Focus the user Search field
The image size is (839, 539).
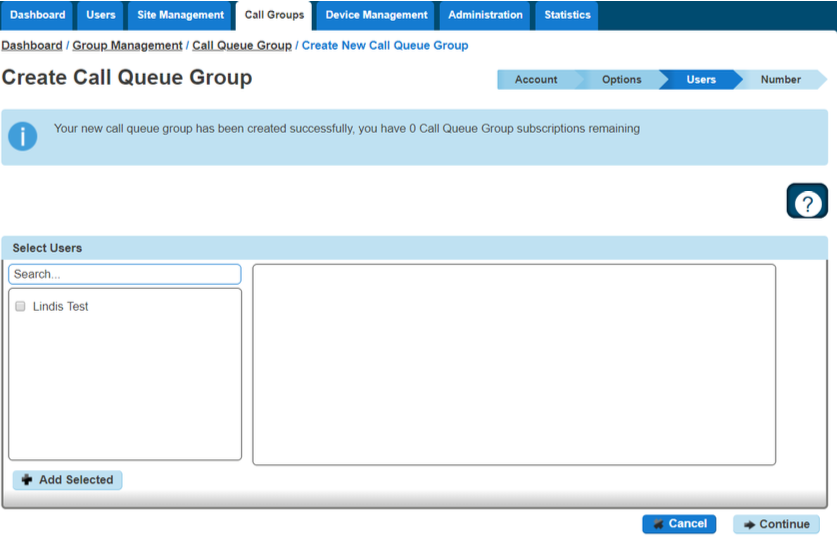tap(125, 274)
